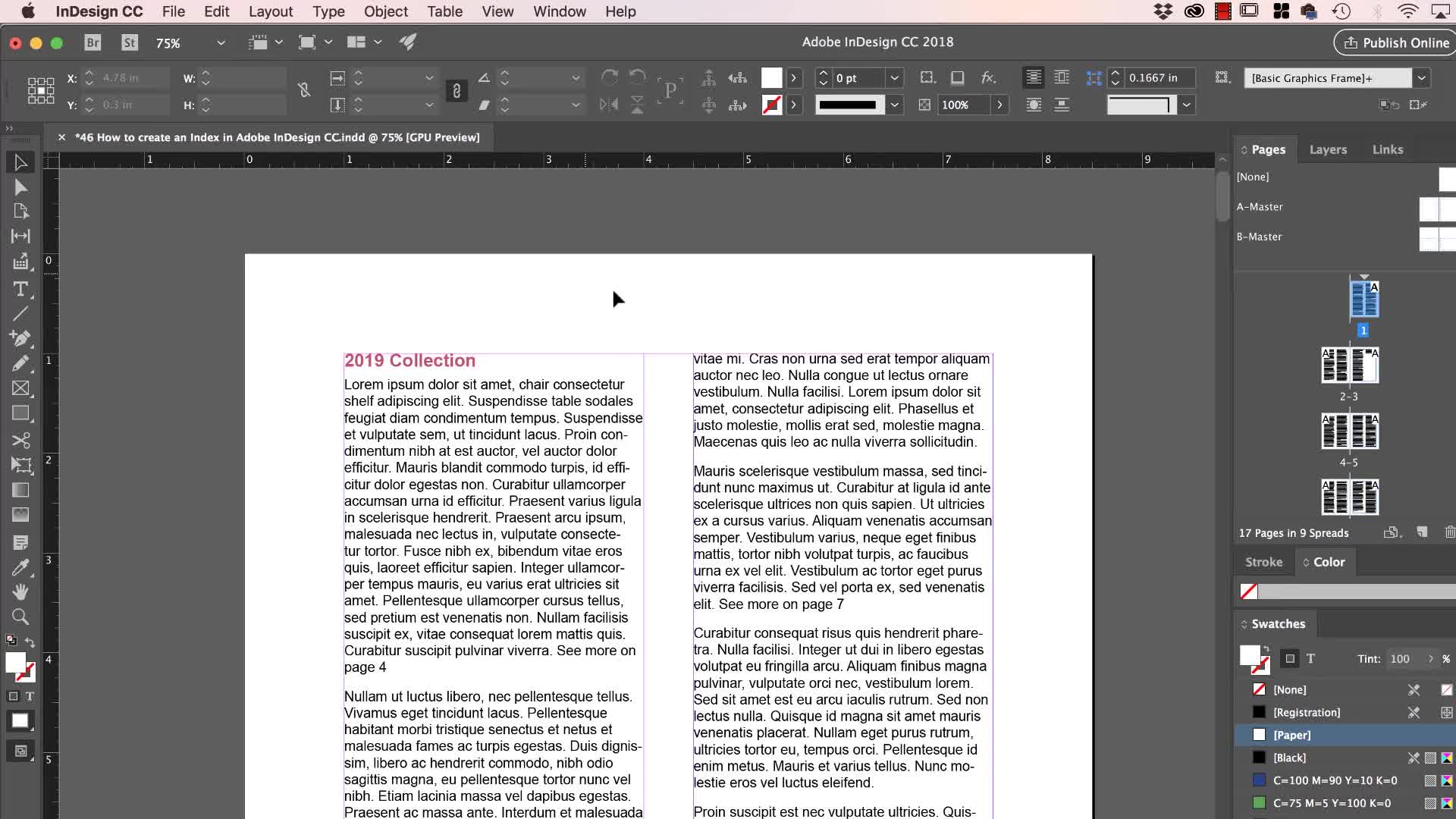Click the X position input field
1456x819 pixels.
point(133,78)
